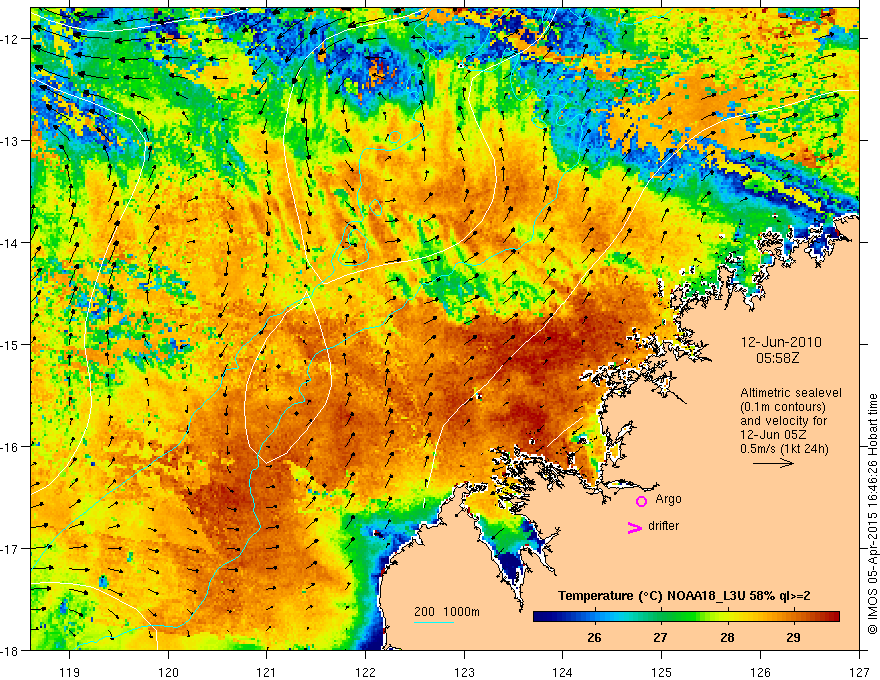Click latitude axis label -14
880x680 pixels.
click(x=11, y=243)
